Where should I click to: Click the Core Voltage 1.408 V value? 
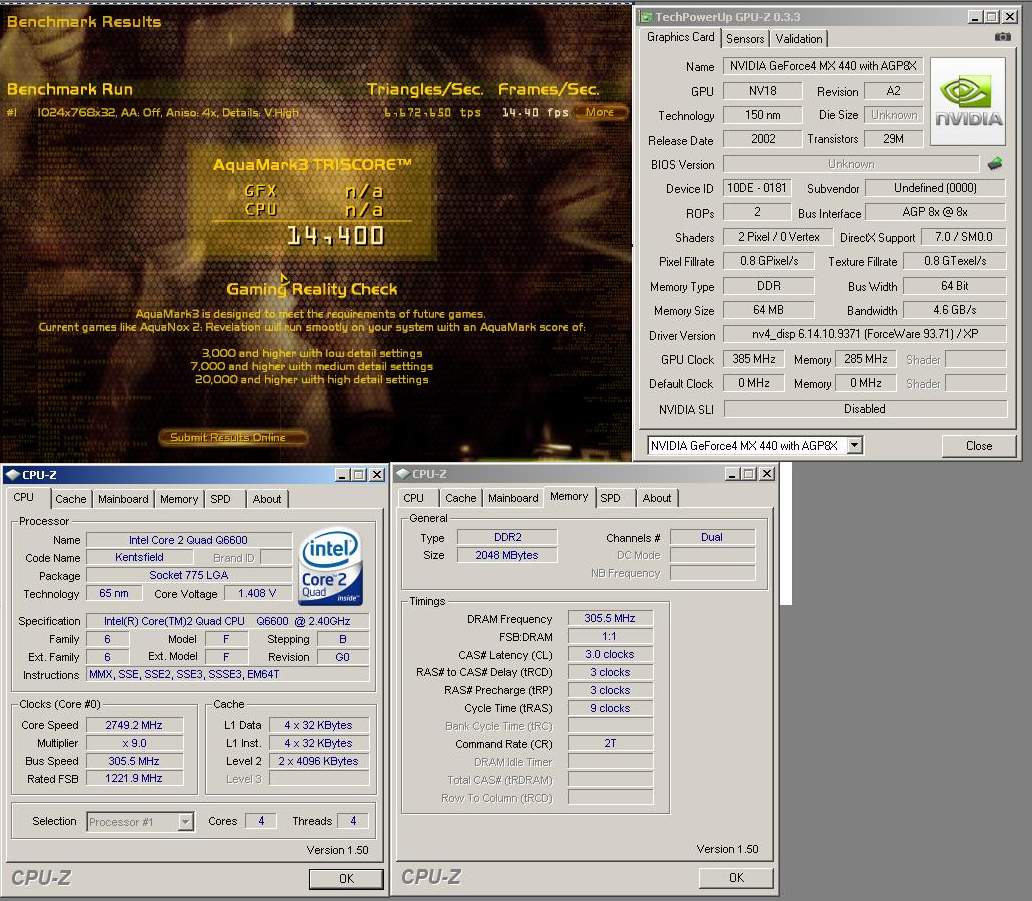point(257,594)
